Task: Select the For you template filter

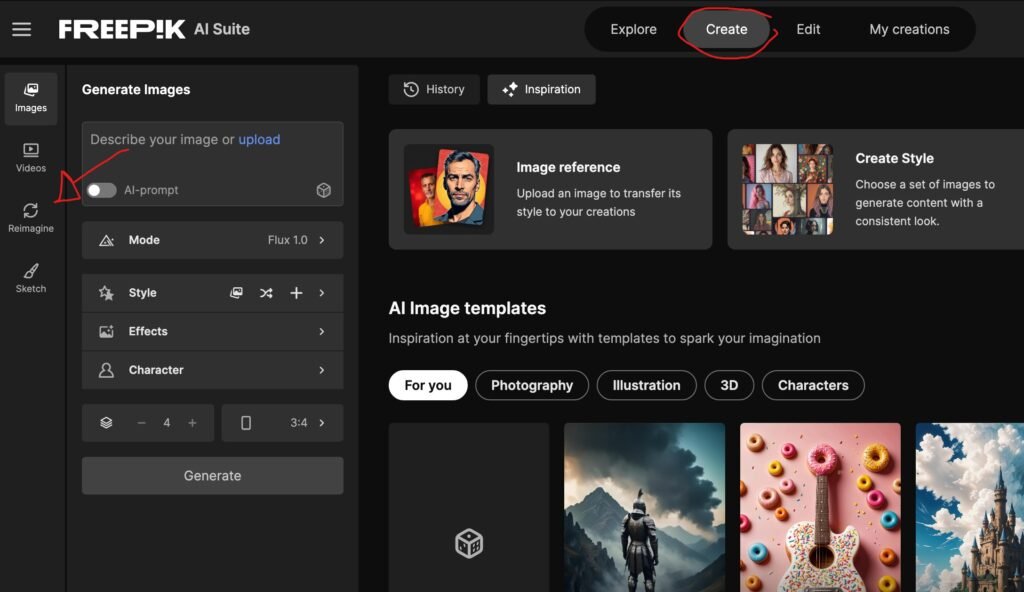Action: [428, 386]
